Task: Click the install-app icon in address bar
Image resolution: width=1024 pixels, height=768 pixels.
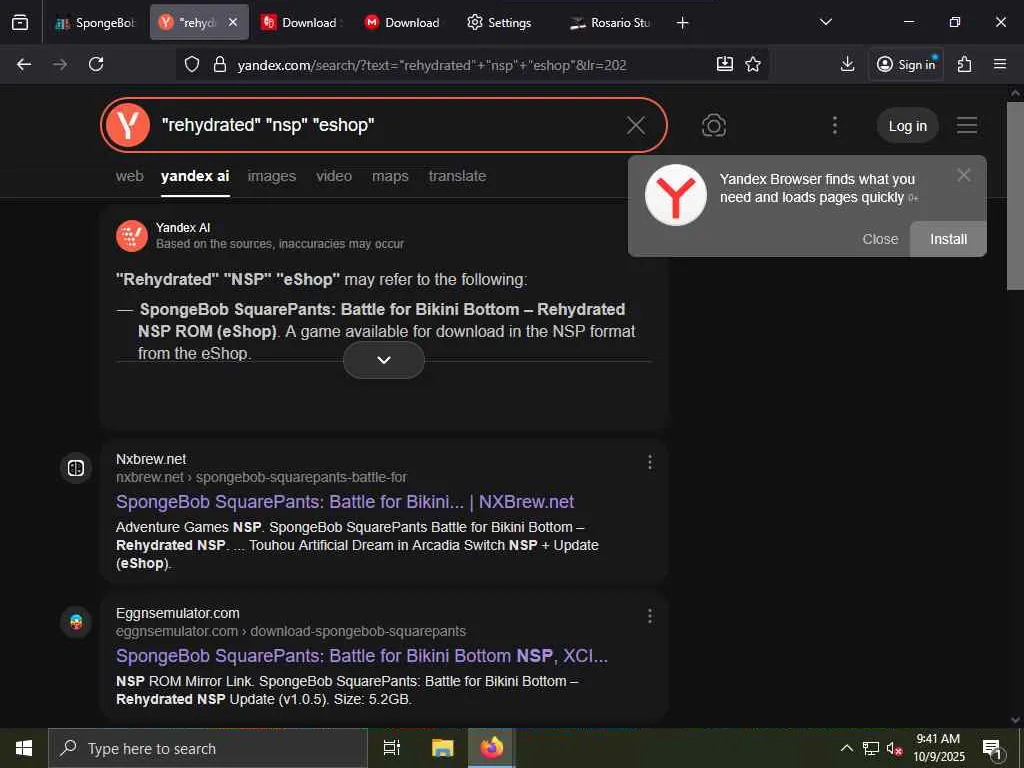Action: (x=725, y=64)
